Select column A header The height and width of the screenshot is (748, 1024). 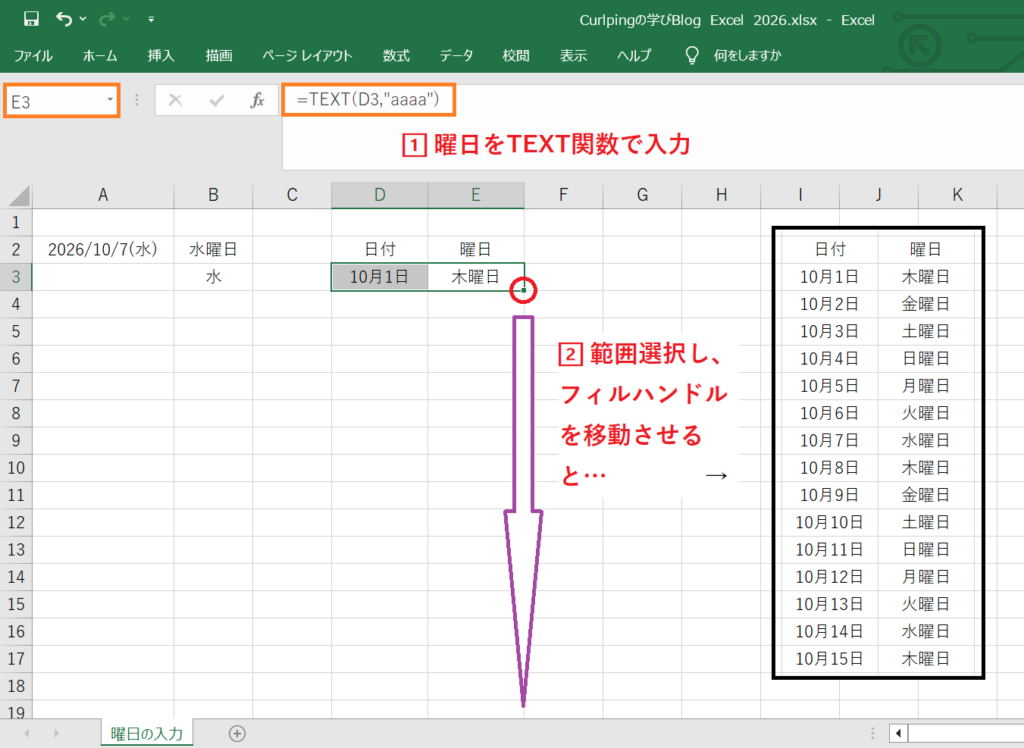click(103, 195)
